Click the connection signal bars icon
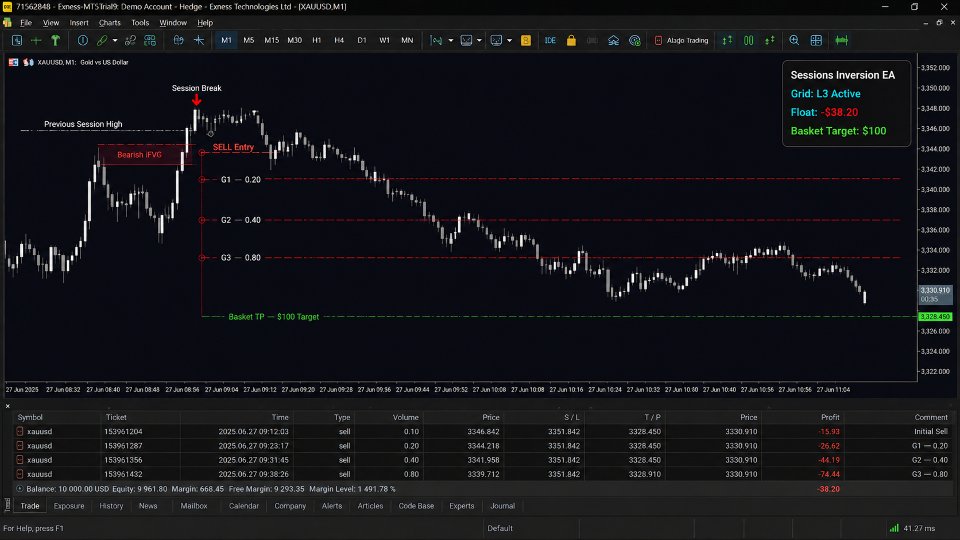The width and height of the screenshot is (960, 540). (894, 528)
